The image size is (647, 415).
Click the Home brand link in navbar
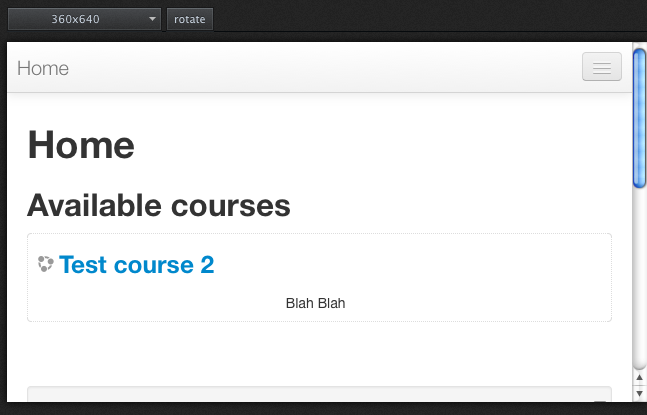coord(43,68)
